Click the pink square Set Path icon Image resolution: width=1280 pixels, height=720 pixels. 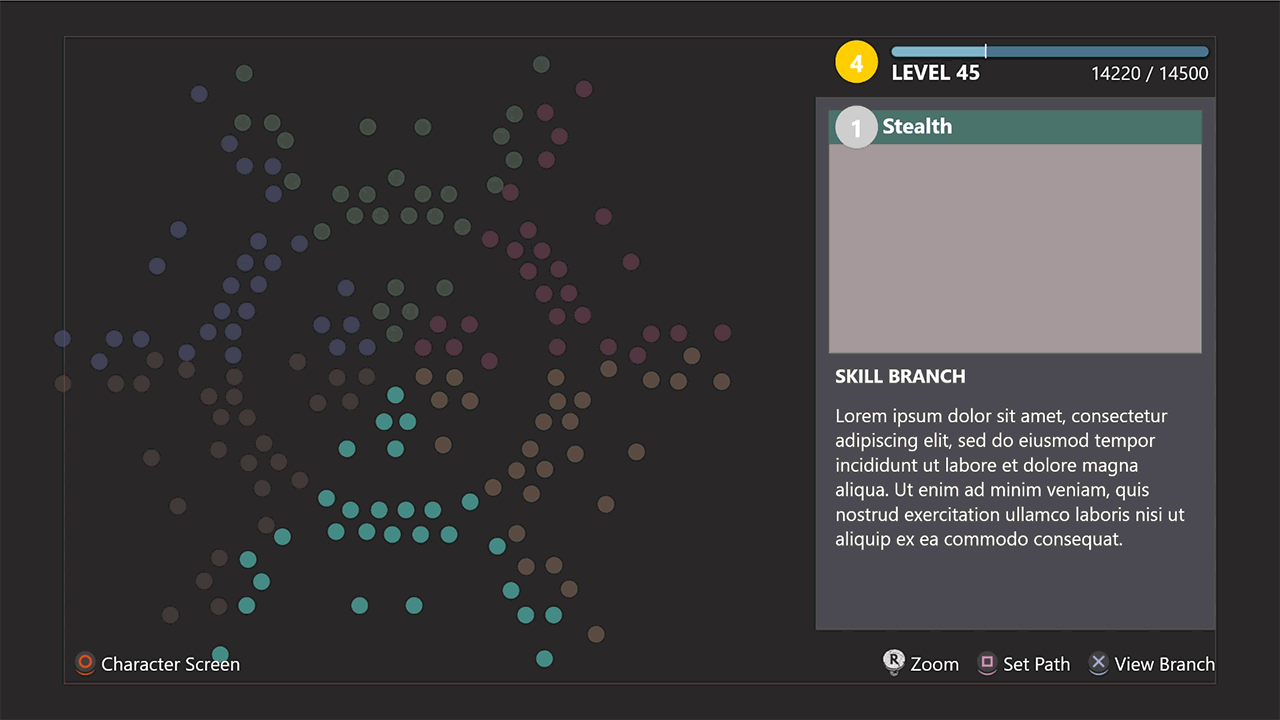pos(987,663)
